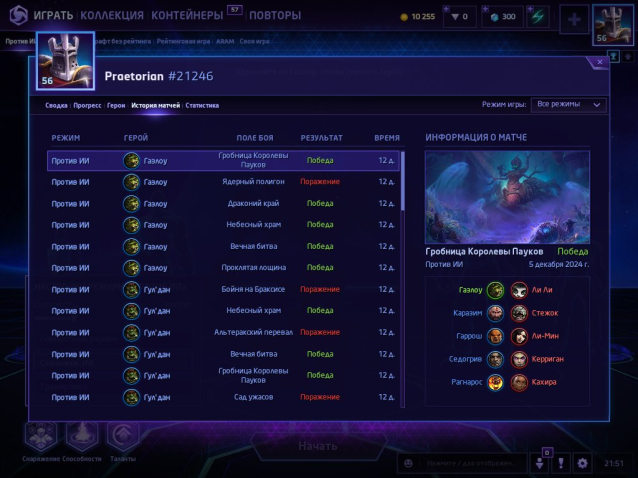638x478 pixels.
Task: Click the exclamation notification icon
Action: (x=561, y=463)
